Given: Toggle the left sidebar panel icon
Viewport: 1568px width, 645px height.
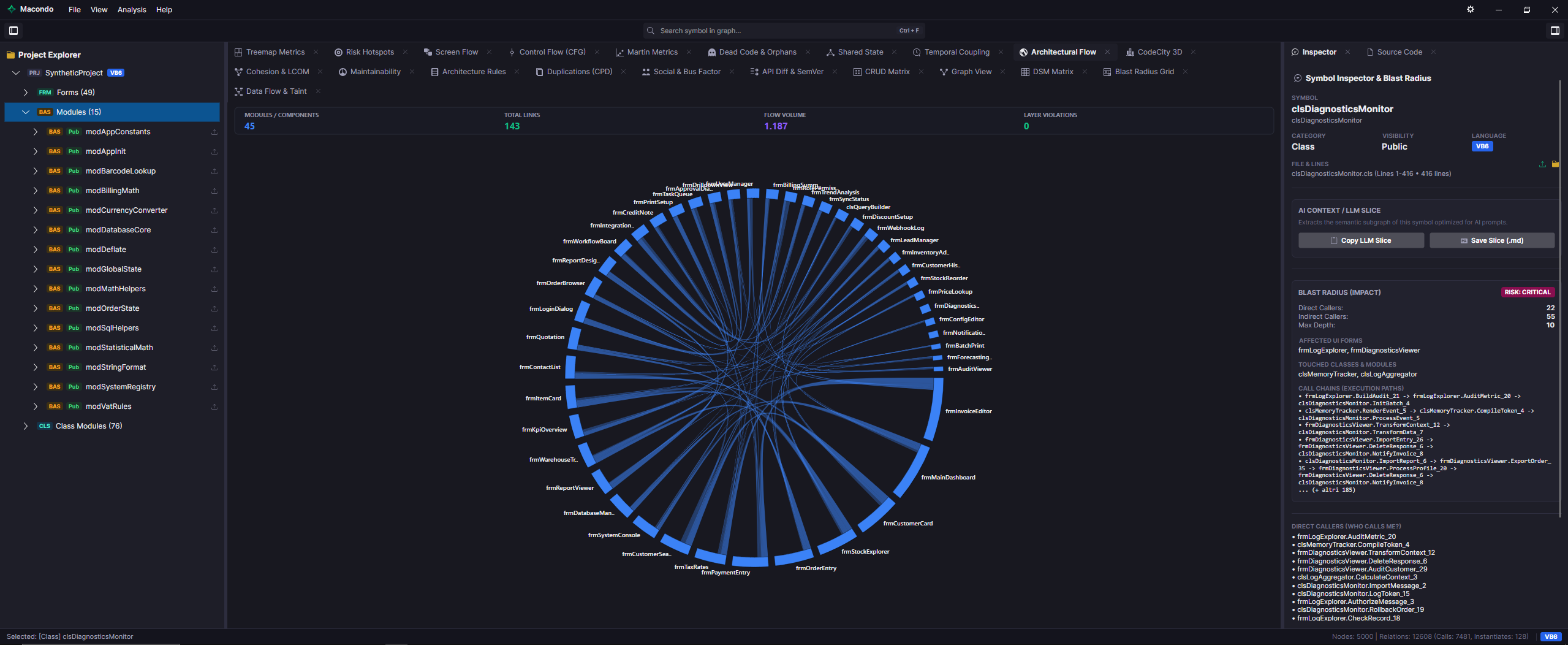Looking at the screenshot, I should (13, 31).
